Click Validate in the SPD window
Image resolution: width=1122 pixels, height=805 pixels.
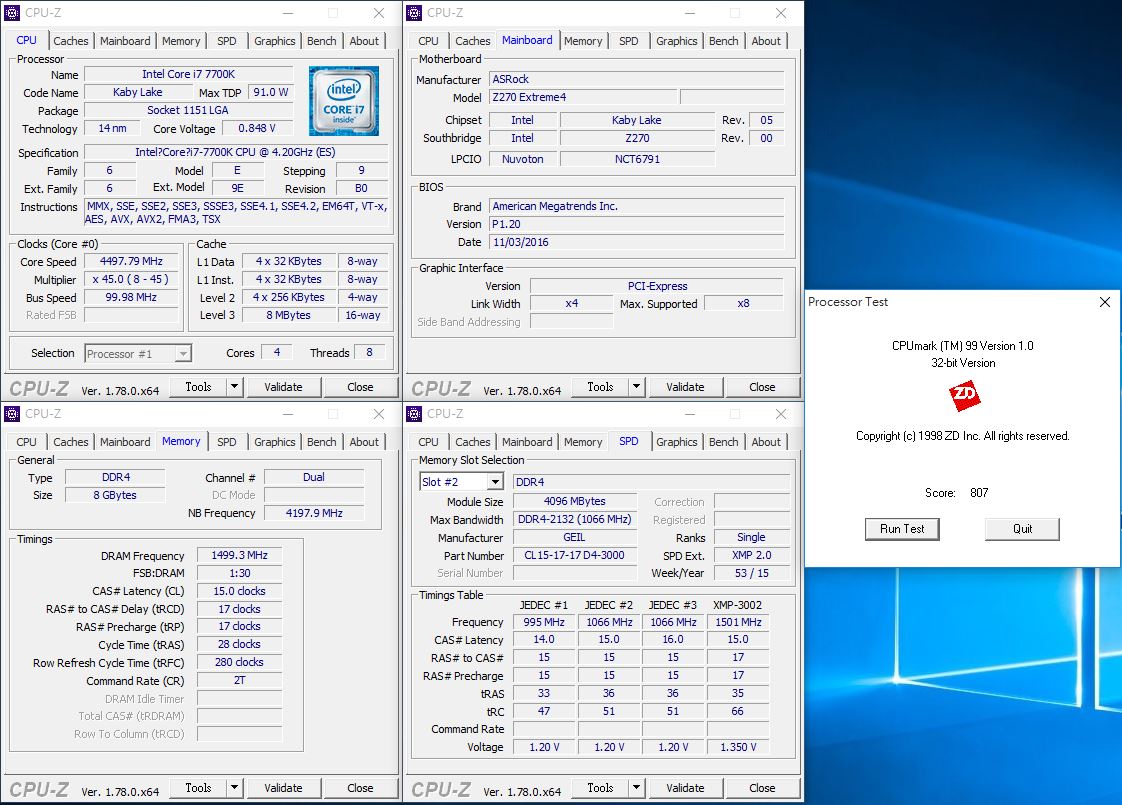pyautogui.click(x=686, y=788)
